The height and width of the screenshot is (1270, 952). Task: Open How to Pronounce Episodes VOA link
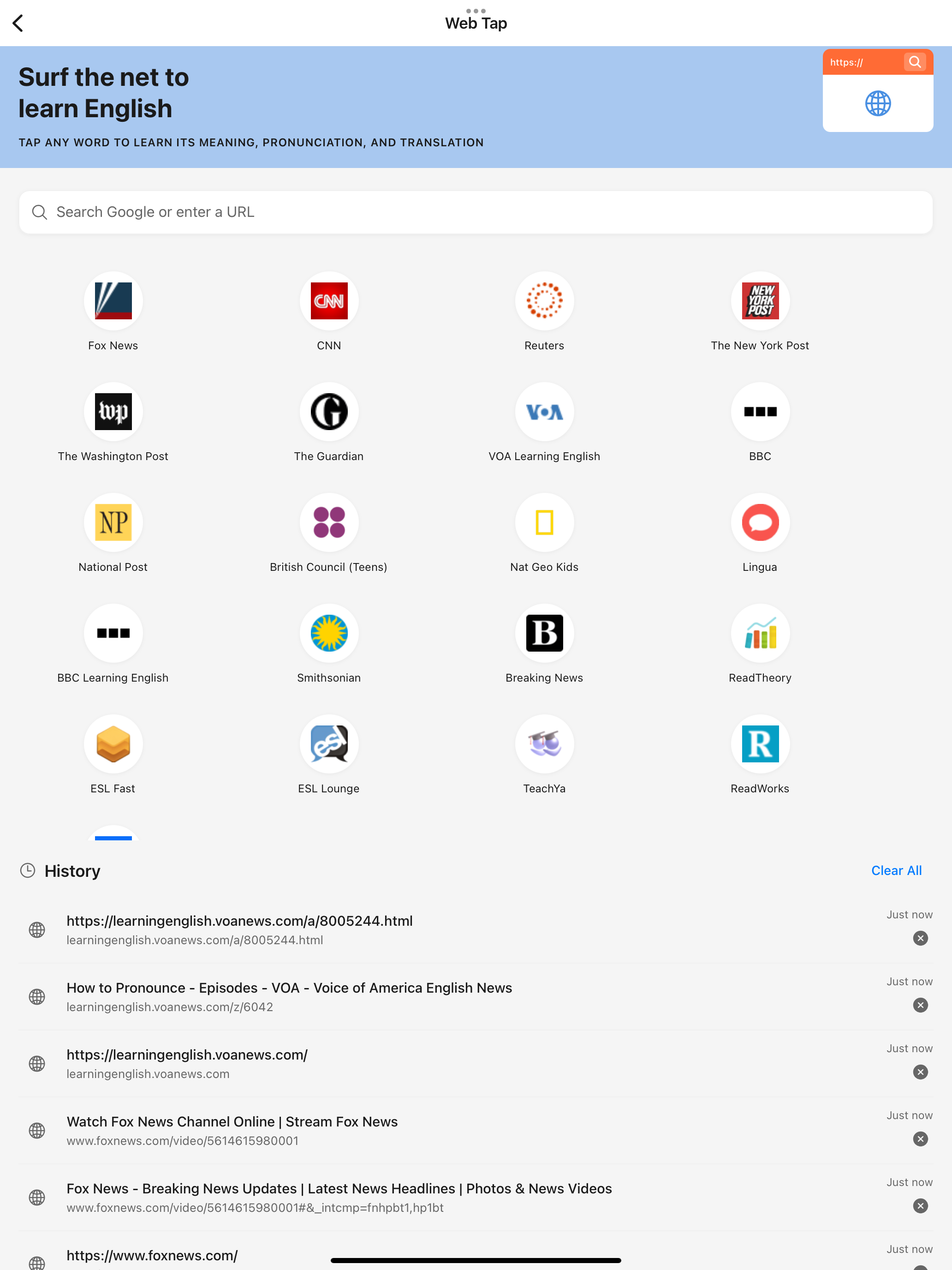pyautogui.click(x=289, y=988)
